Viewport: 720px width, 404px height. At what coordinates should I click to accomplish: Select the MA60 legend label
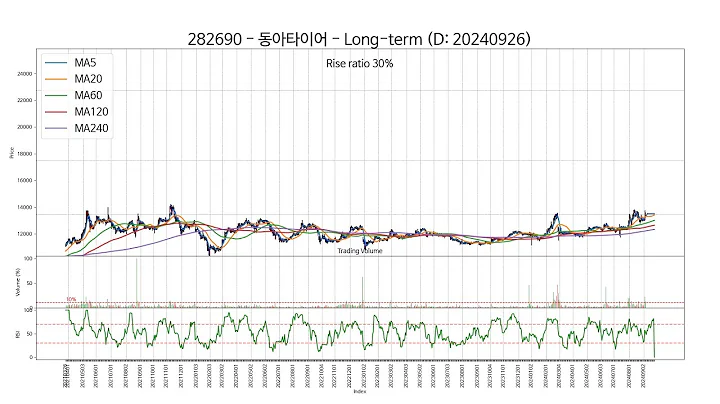[88, 95]
